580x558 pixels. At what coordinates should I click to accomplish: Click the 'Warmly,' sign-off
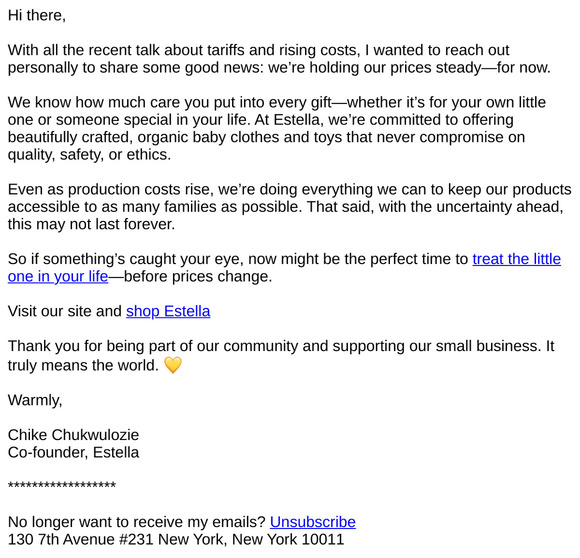(x=35, y=400)
